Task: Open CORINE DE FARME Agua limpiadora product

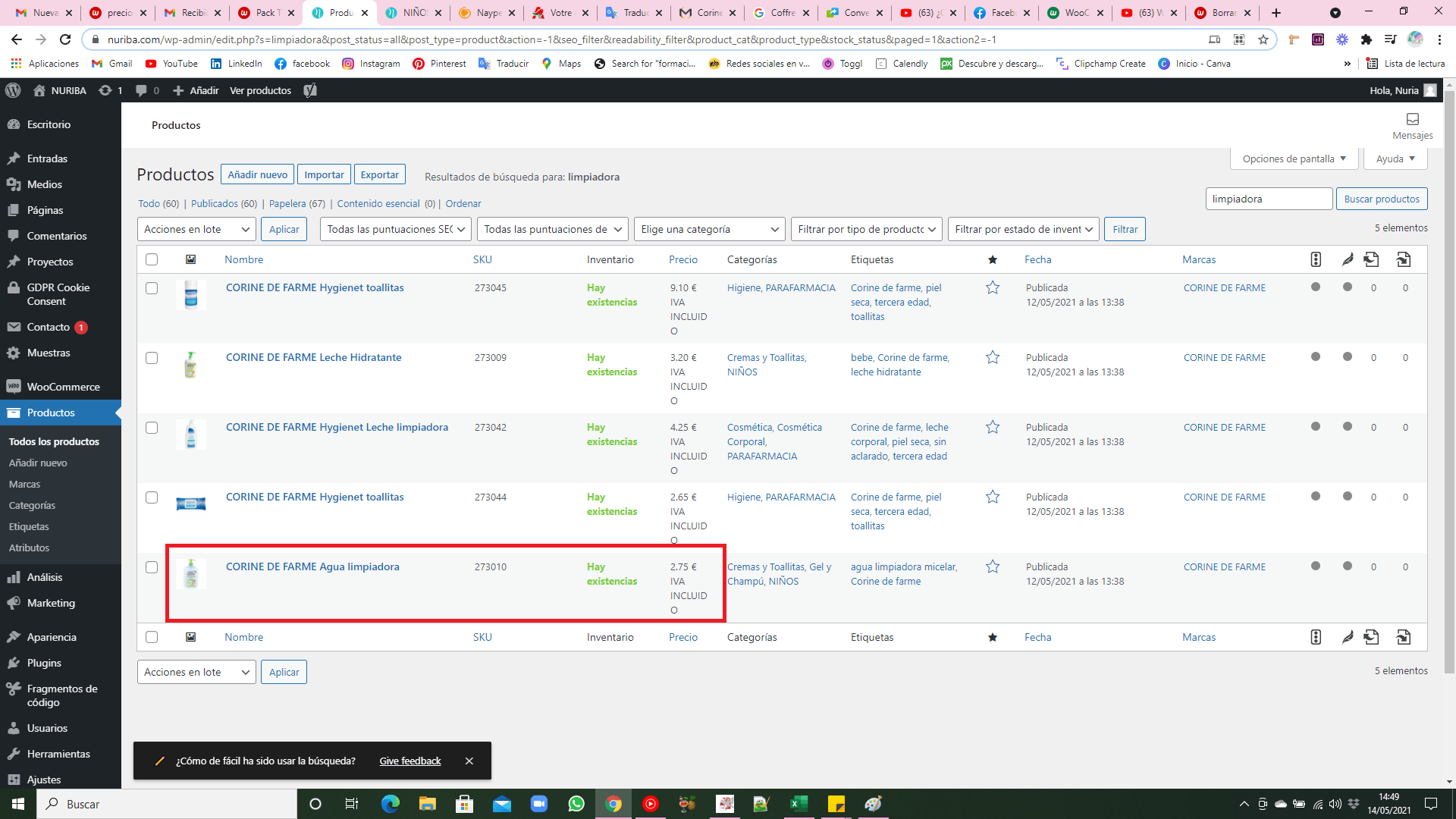Action: (x=312, y=566)
